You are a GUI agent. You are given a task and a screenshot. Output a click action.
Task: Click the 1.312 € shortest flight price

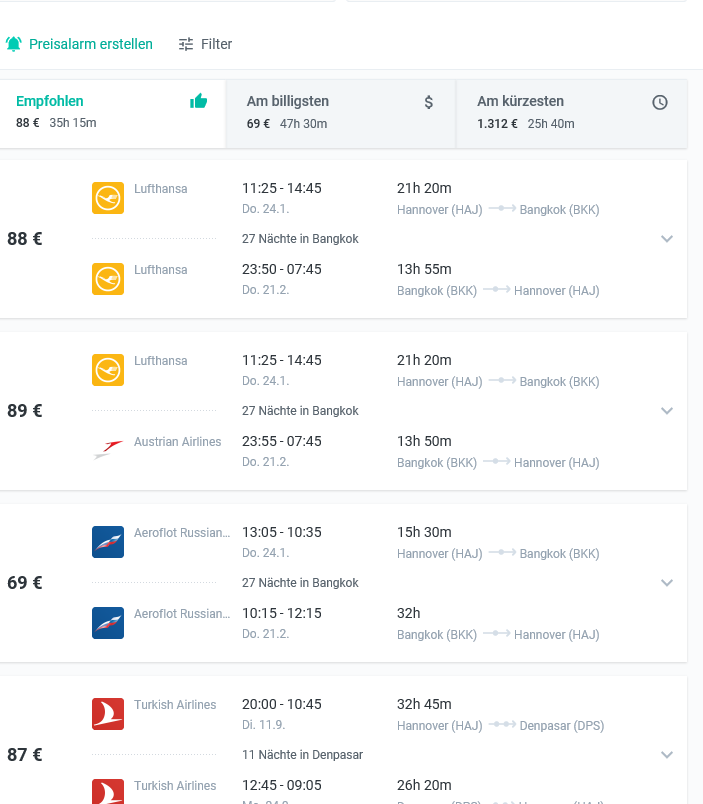click(497, 124)
